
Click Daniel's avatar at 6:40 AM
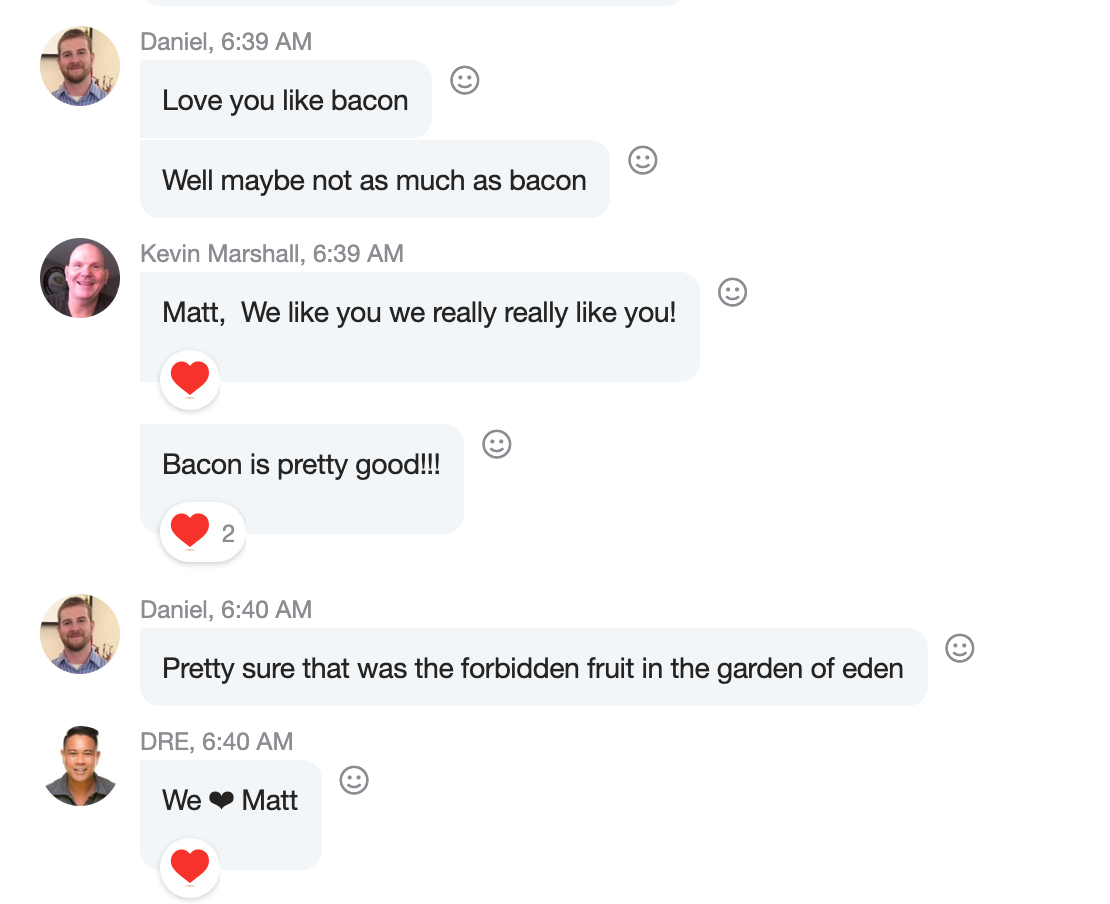[x=80, y=634]
